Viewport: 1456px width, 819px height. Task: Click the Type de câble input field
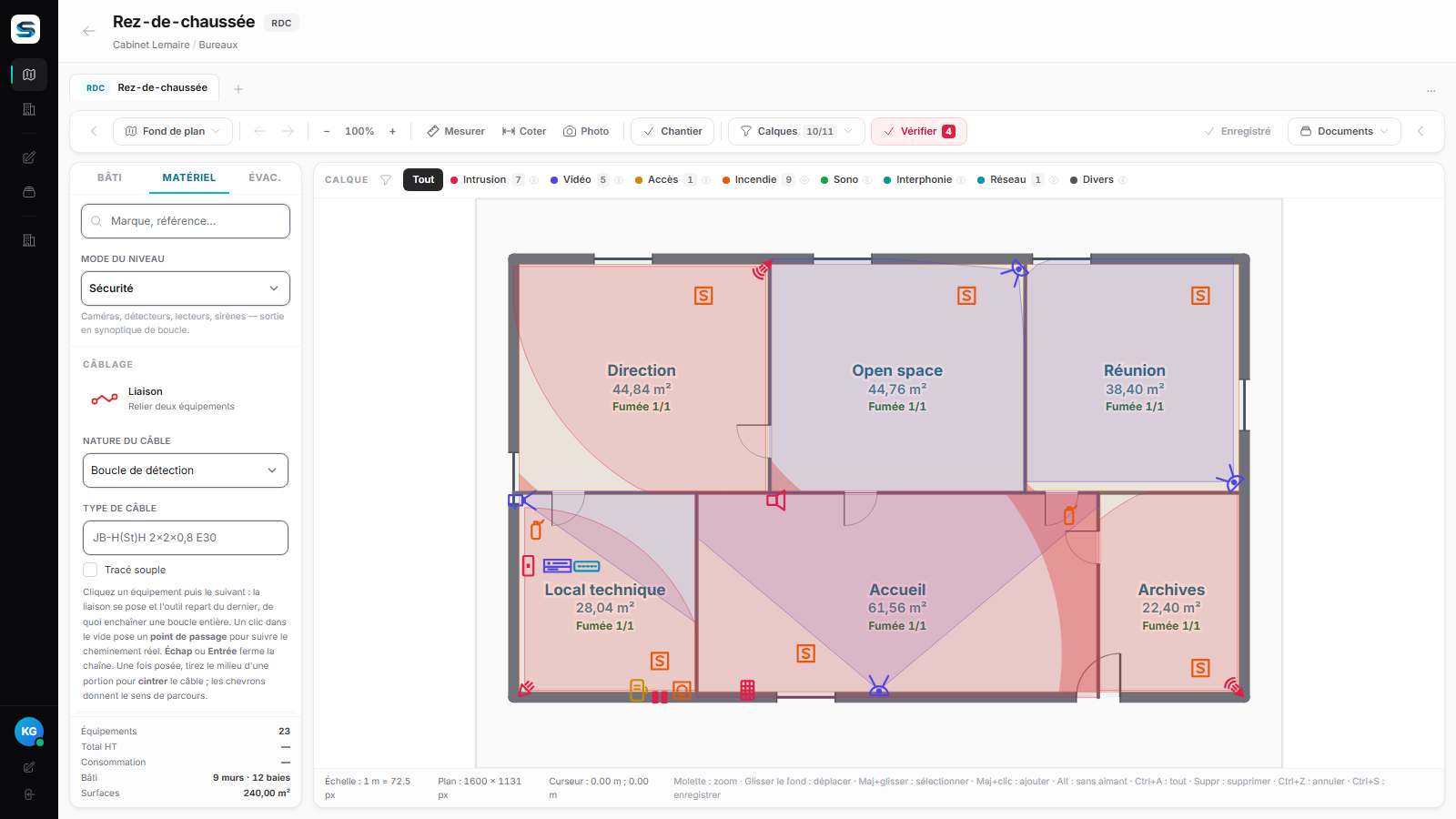186,538
